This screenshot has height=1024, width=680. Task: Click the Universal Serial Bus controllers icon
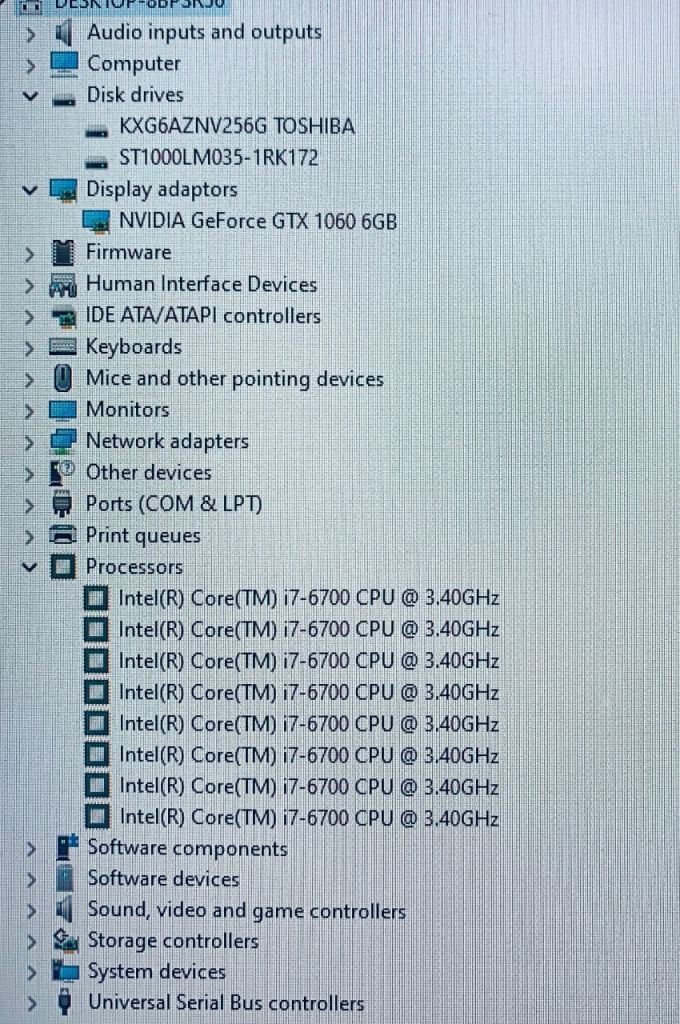click(64, 1002)
